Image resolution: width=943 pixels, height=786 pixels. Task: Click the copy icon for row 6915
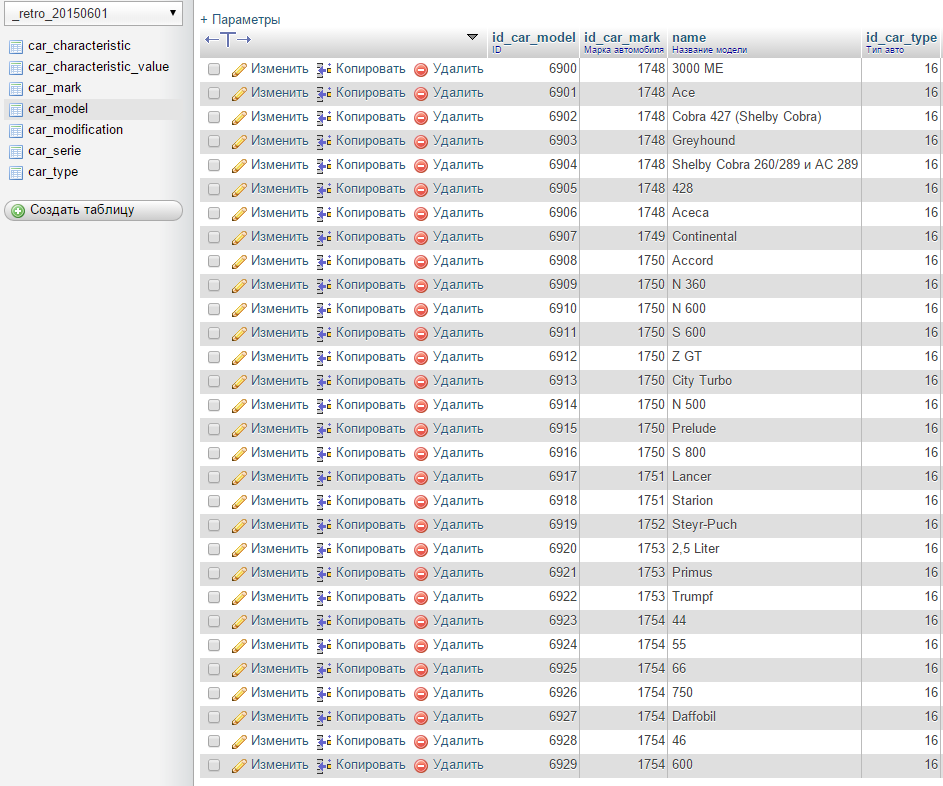324,429
